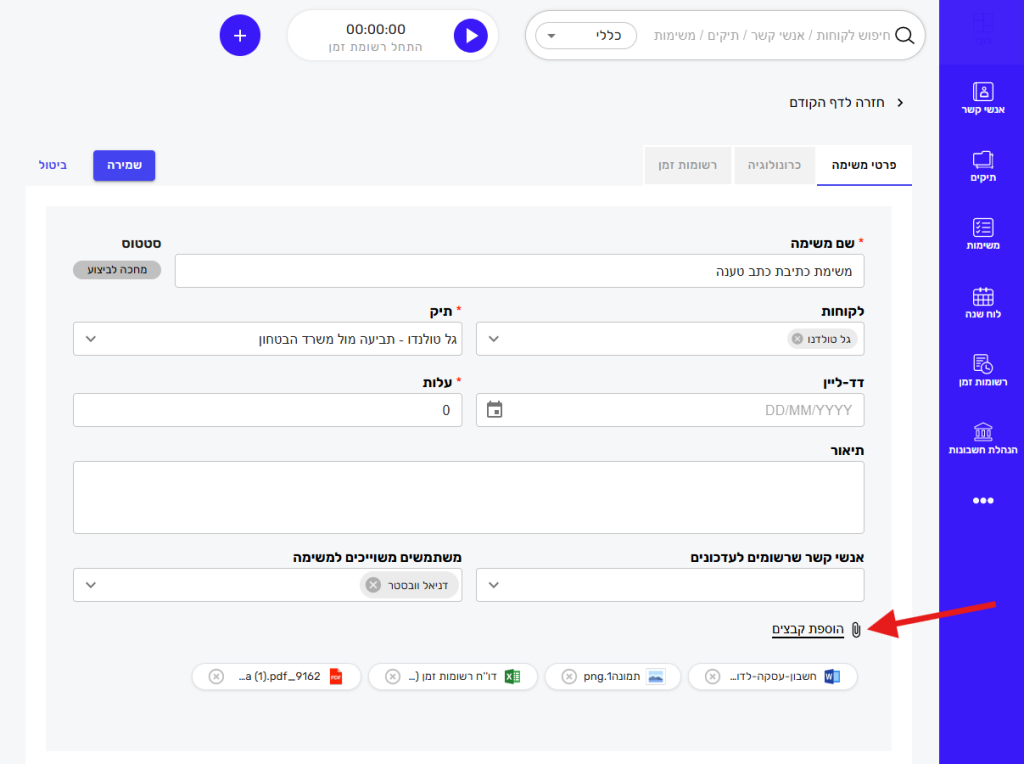Start the time recording play button
This screenshot has height=764, width=1024.
[x=470, y=36]
